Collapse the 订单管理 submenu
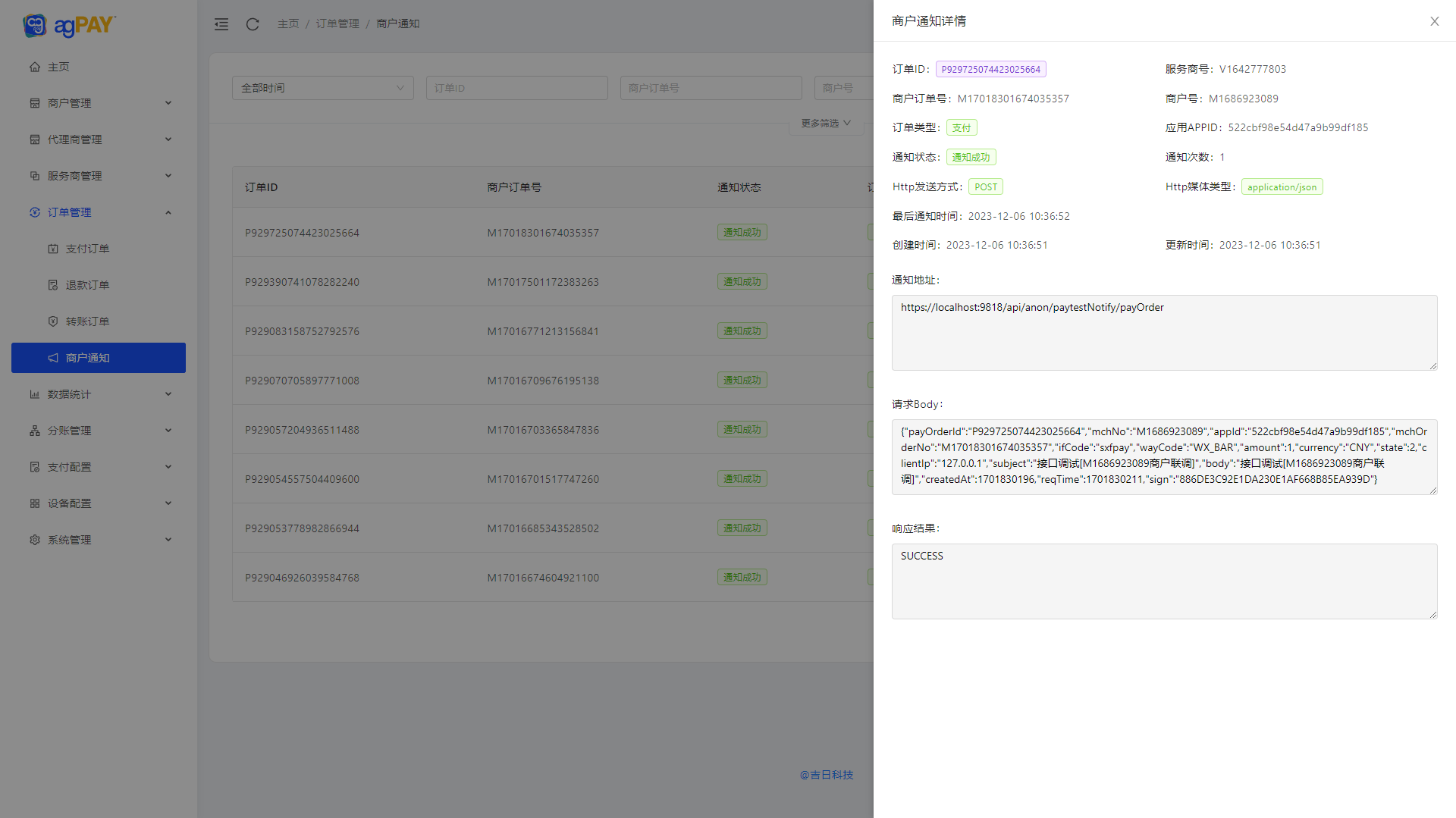Viewport: 1456px width, 818px height. (99, 212)
